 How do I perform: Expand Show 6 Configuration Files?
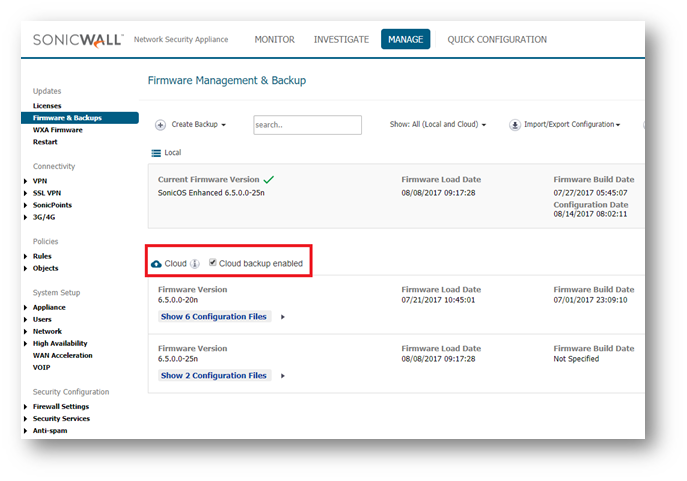214,317
